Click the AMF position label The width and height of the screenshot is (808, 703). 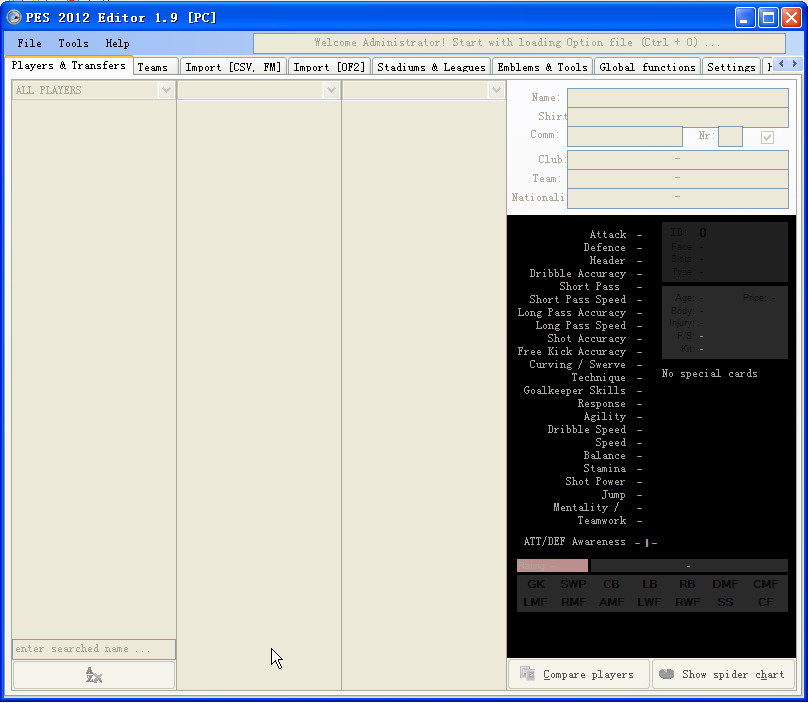point(612,602)
